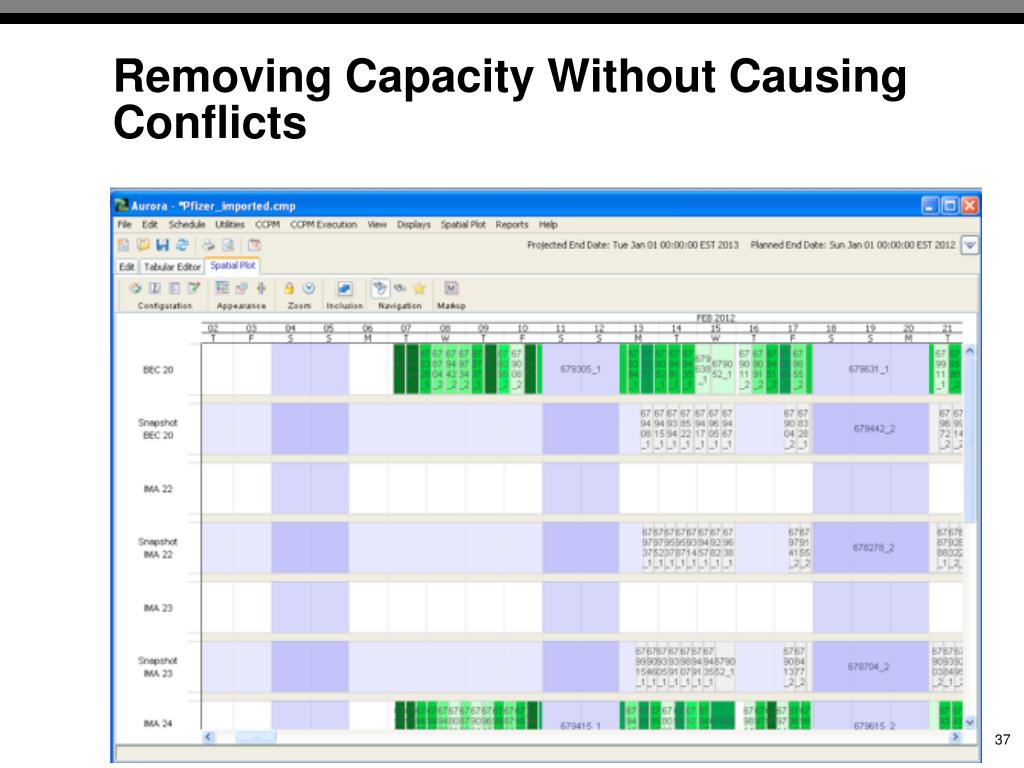This screenshot has width=1024, height=768.
Task: Click the binoculars icon in Navigation group
Action: (400, 288)
